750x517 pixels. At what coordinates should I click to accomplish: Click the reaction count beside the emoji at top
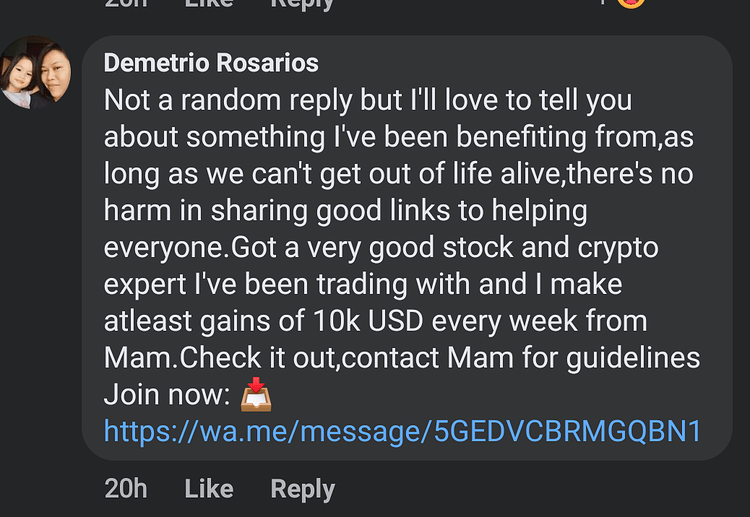(603, 3)
